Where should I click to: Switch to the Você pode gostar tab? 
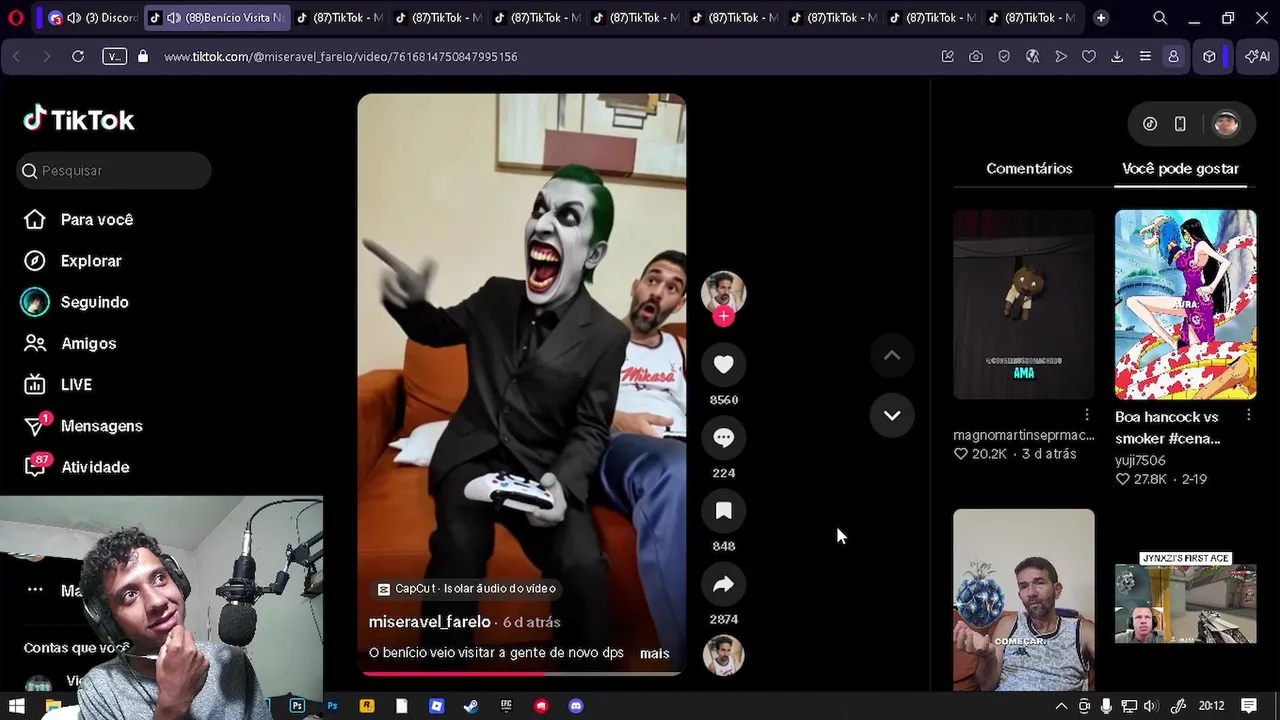click(x=1180, y=168)
